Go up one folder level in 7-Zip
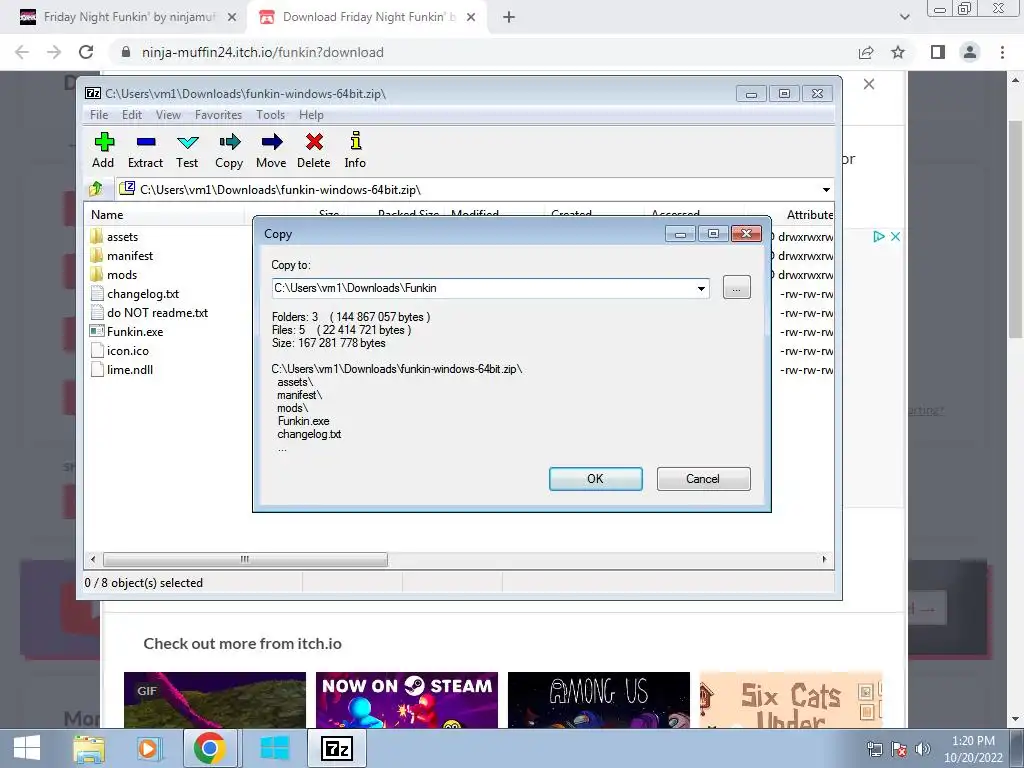This screenshot has height=768, width=1024. 96,189
